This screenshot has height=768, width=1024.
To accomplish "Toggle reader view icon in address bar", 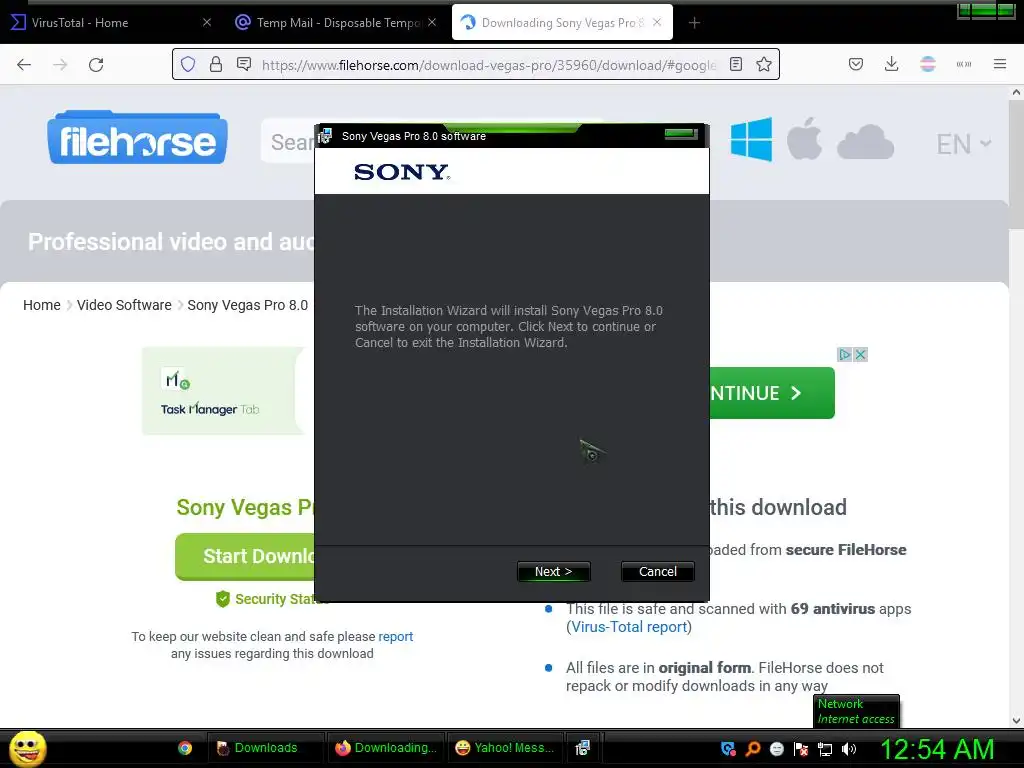I will 736,64.
